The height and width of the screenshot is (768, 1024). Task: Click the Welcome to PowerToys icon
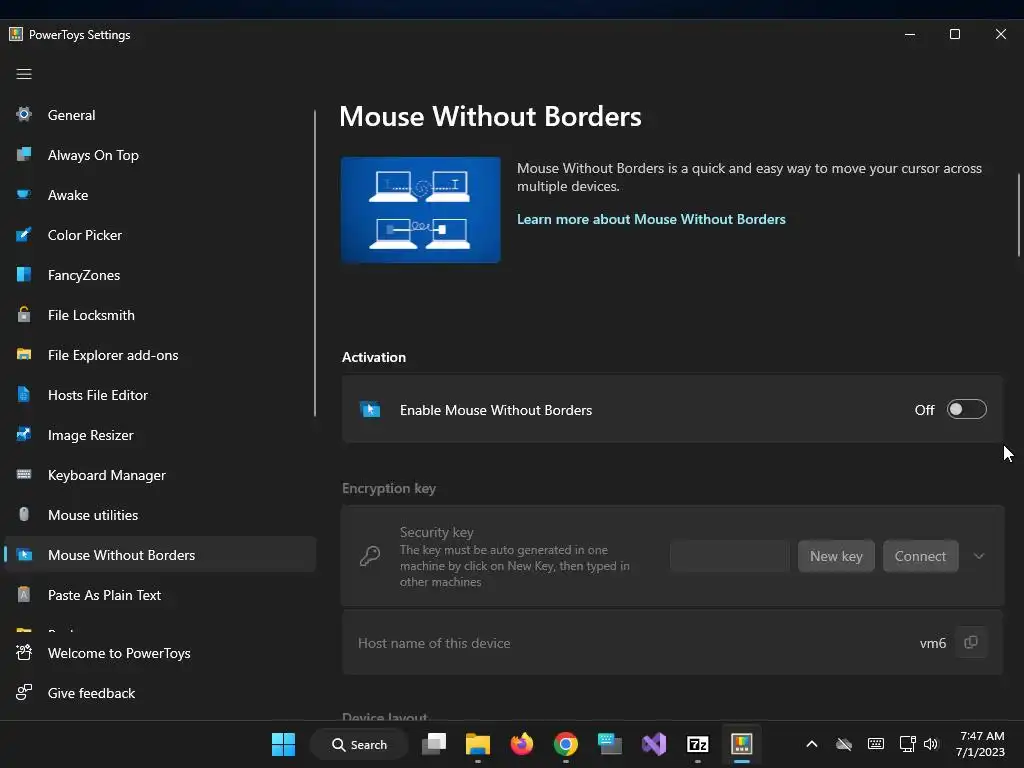(24, 652)
